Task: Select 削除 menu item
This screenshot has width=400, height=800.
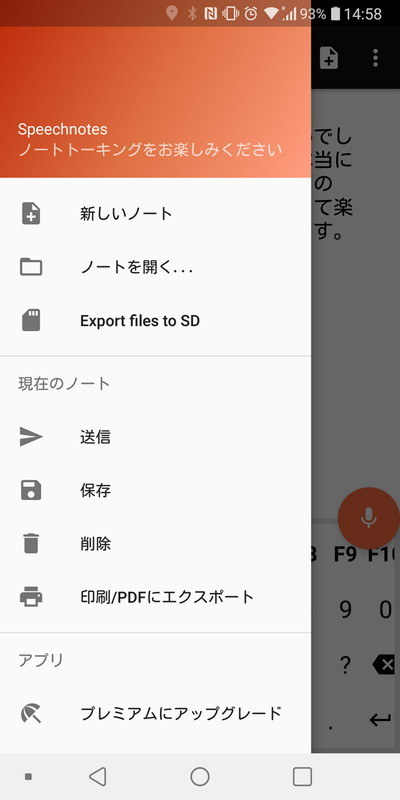Action: tap(156, 543)
